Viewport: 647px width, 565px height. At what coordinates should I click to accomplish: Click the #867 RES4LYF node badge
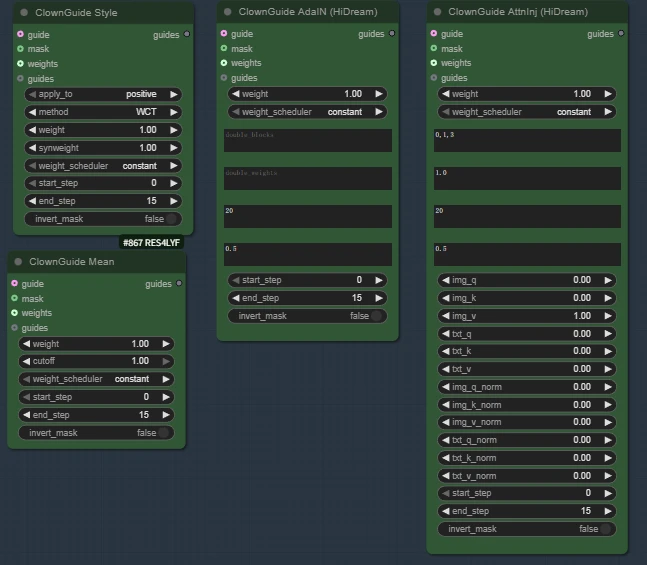151,242
